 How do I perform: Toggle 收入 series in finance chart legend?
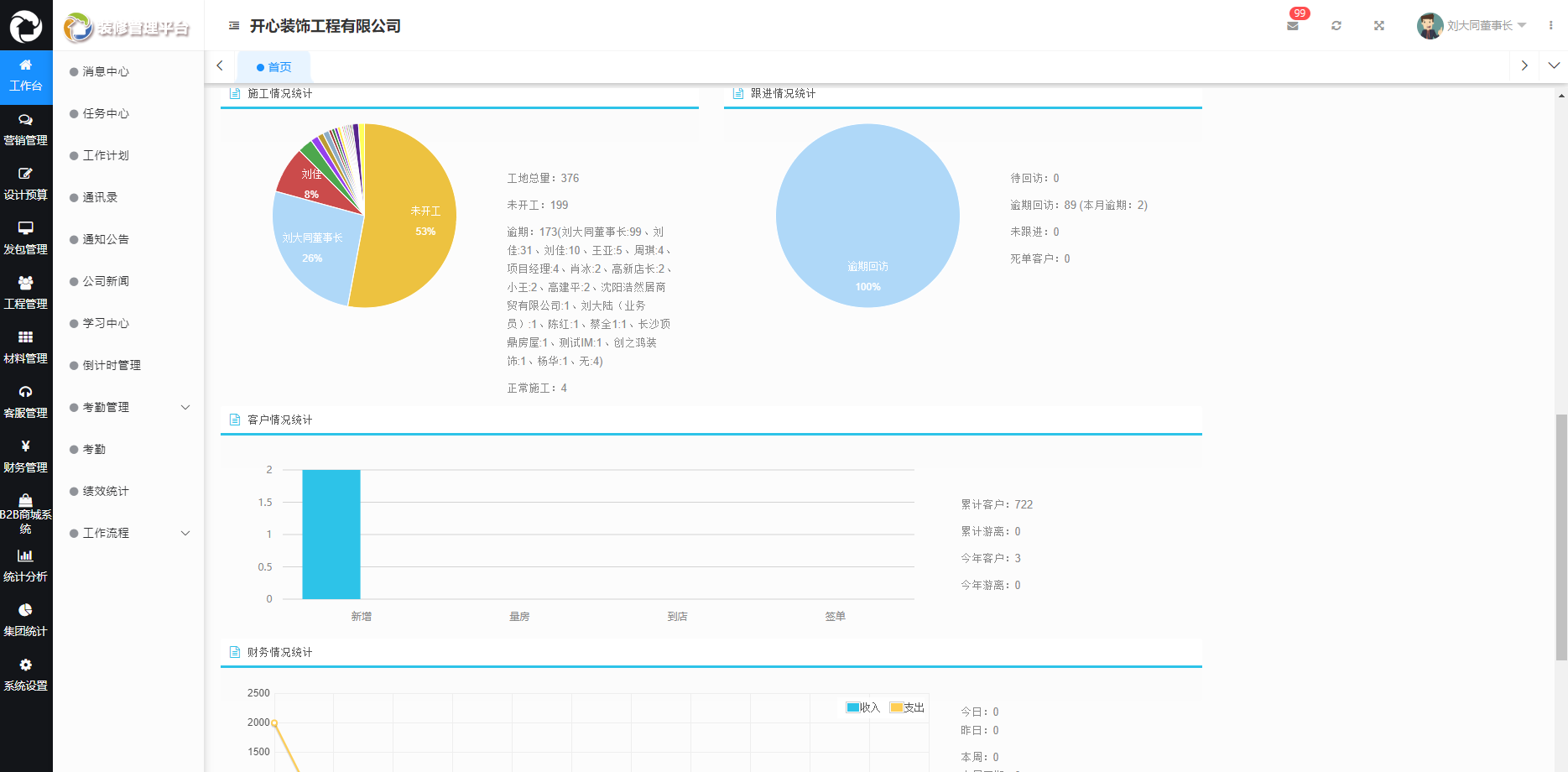coord(862,707)
